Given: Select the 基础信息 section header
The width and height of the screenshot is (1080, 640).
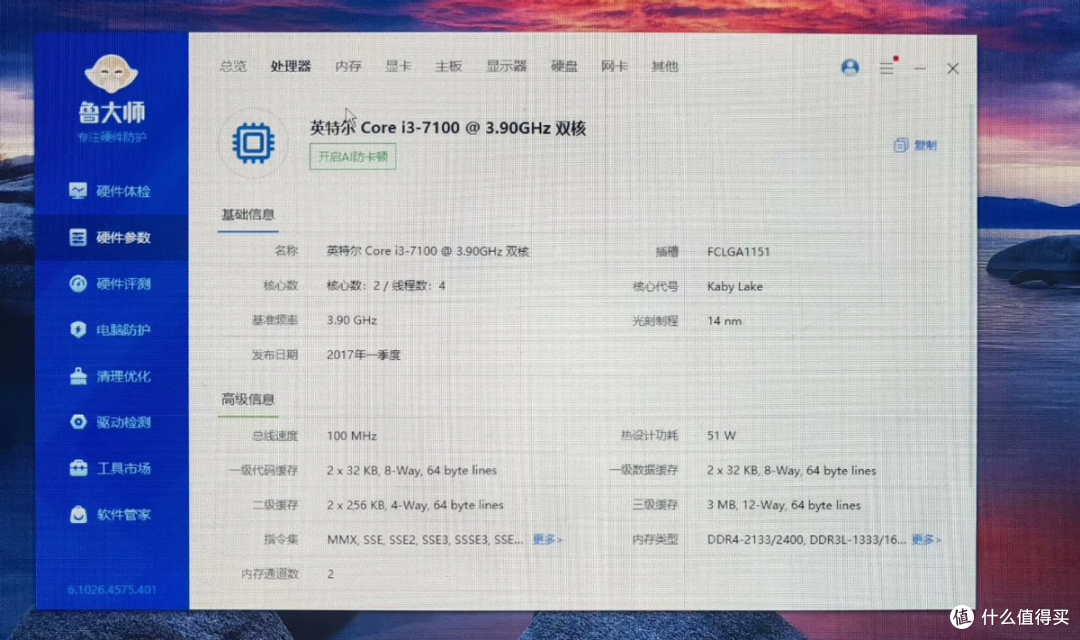Looking at the screenshot, I should coord(248,214).
